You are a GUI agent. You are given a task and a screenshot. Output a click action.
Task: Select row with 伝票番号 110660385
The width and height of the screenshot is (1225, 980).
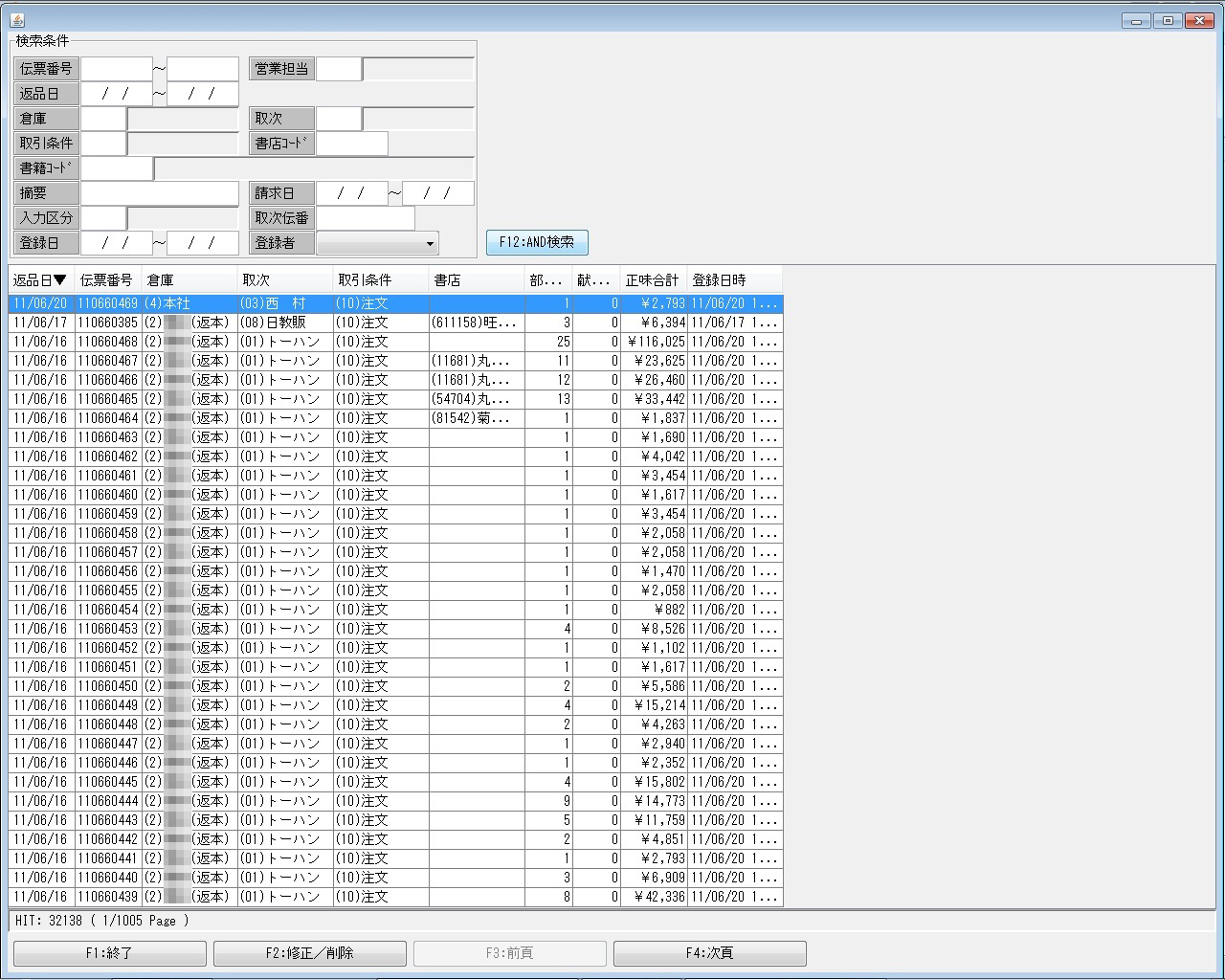[x=107, y=323]
